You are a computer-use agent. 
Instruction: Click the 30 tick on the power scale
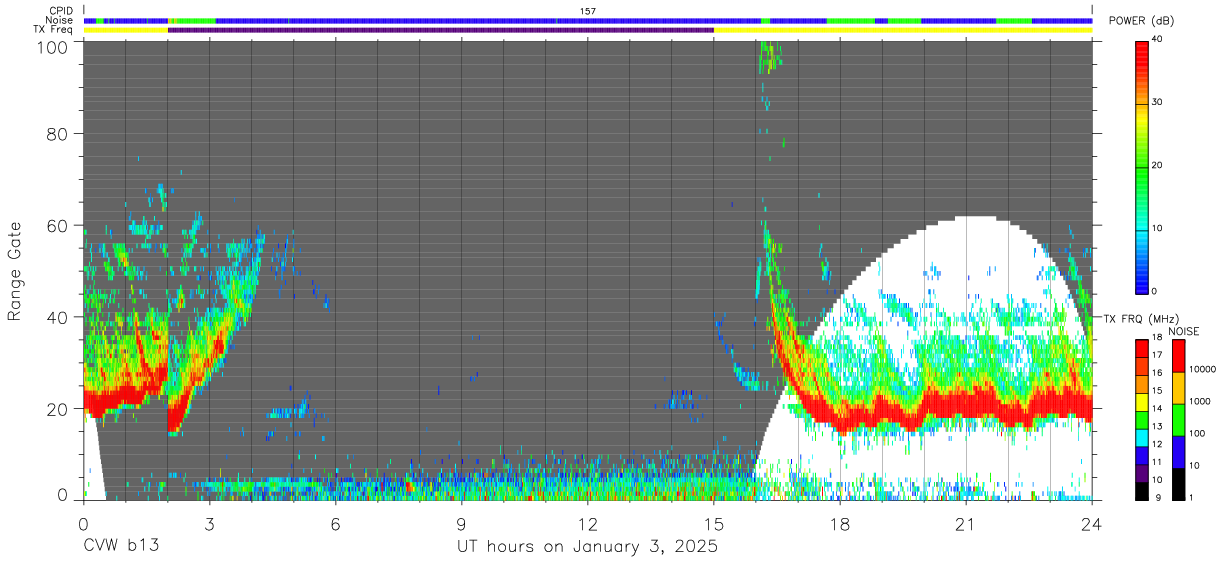coord(1157,102)
